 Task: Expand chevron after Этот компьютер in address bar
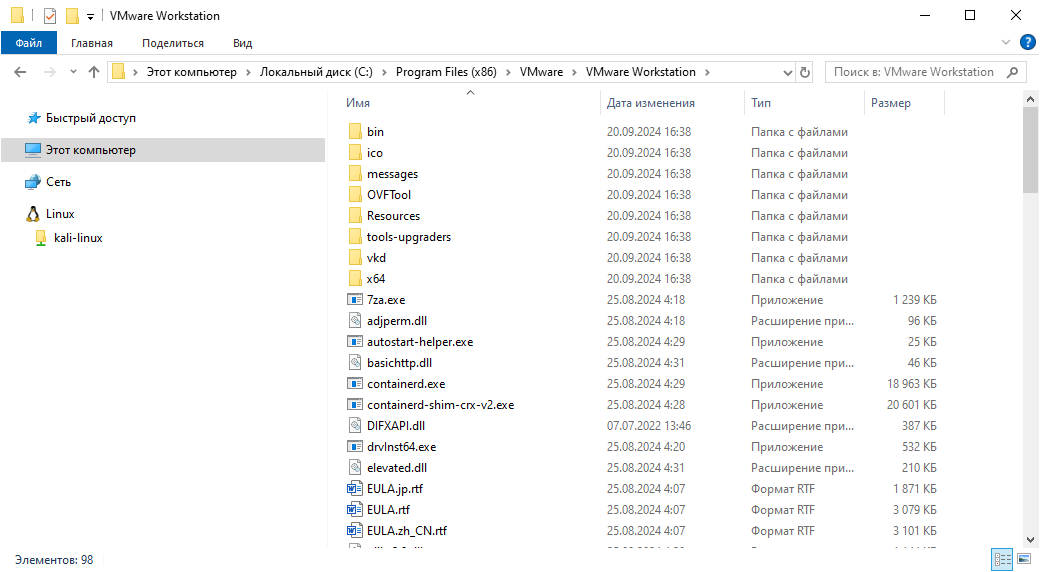249,72
